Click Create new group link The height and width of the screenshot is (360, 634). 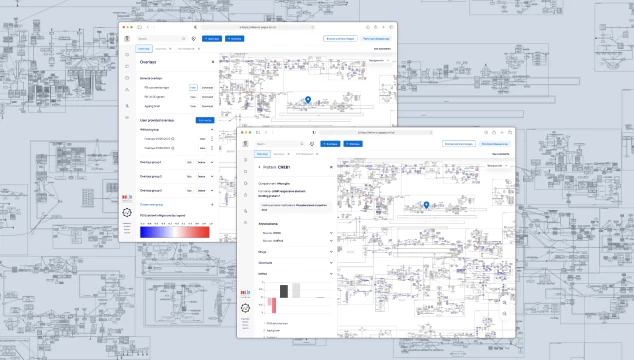[152, 205]
